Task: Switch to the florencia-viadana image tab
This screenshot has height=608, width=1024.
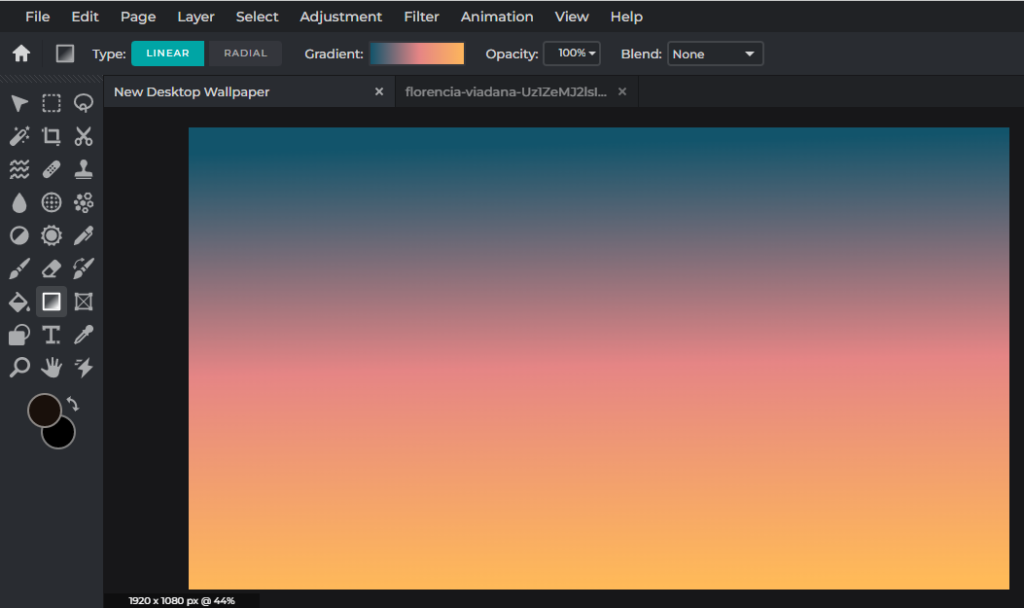Action: [505, 91]
